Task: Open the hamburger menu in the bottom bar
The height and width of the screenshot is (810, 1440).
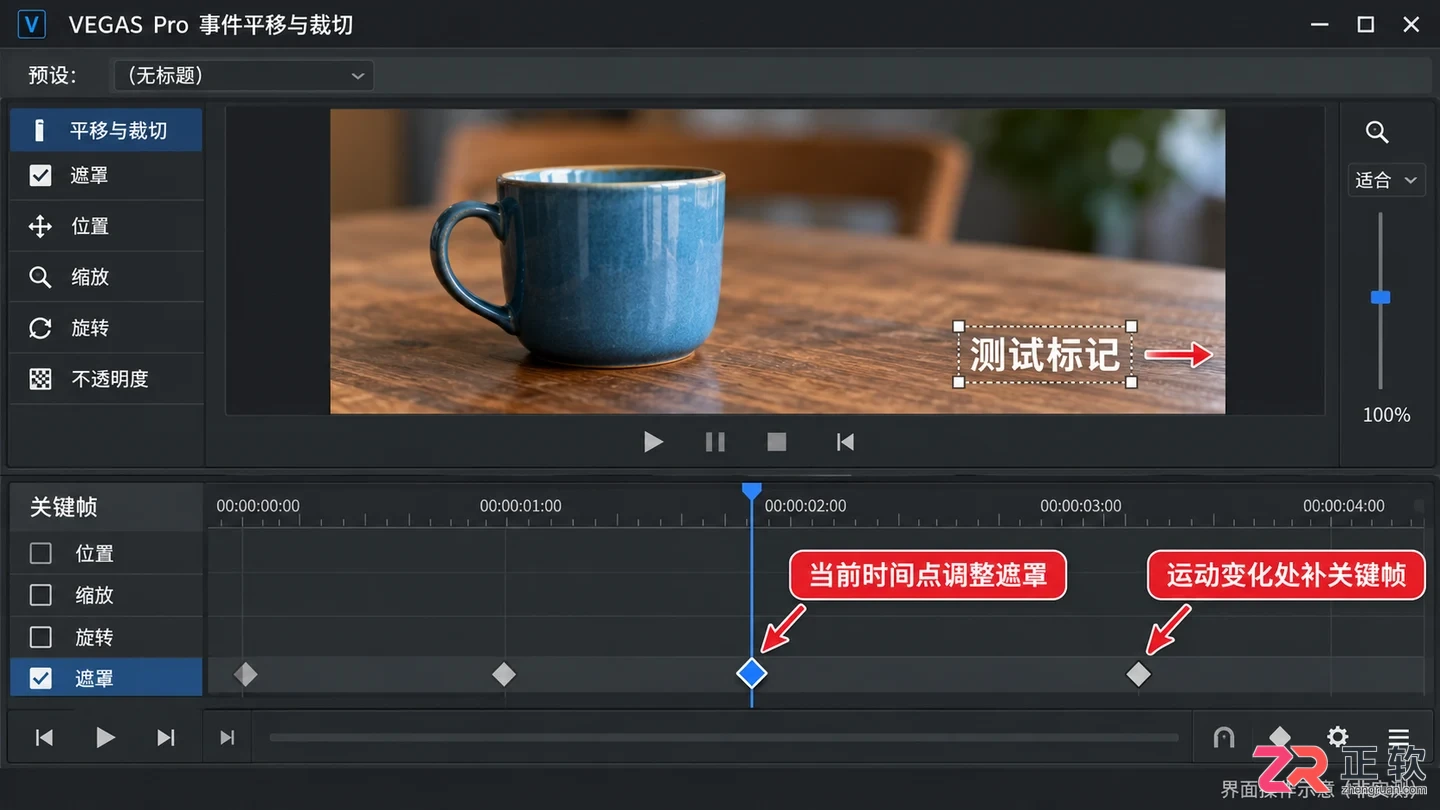Action: coord(1398,738)
